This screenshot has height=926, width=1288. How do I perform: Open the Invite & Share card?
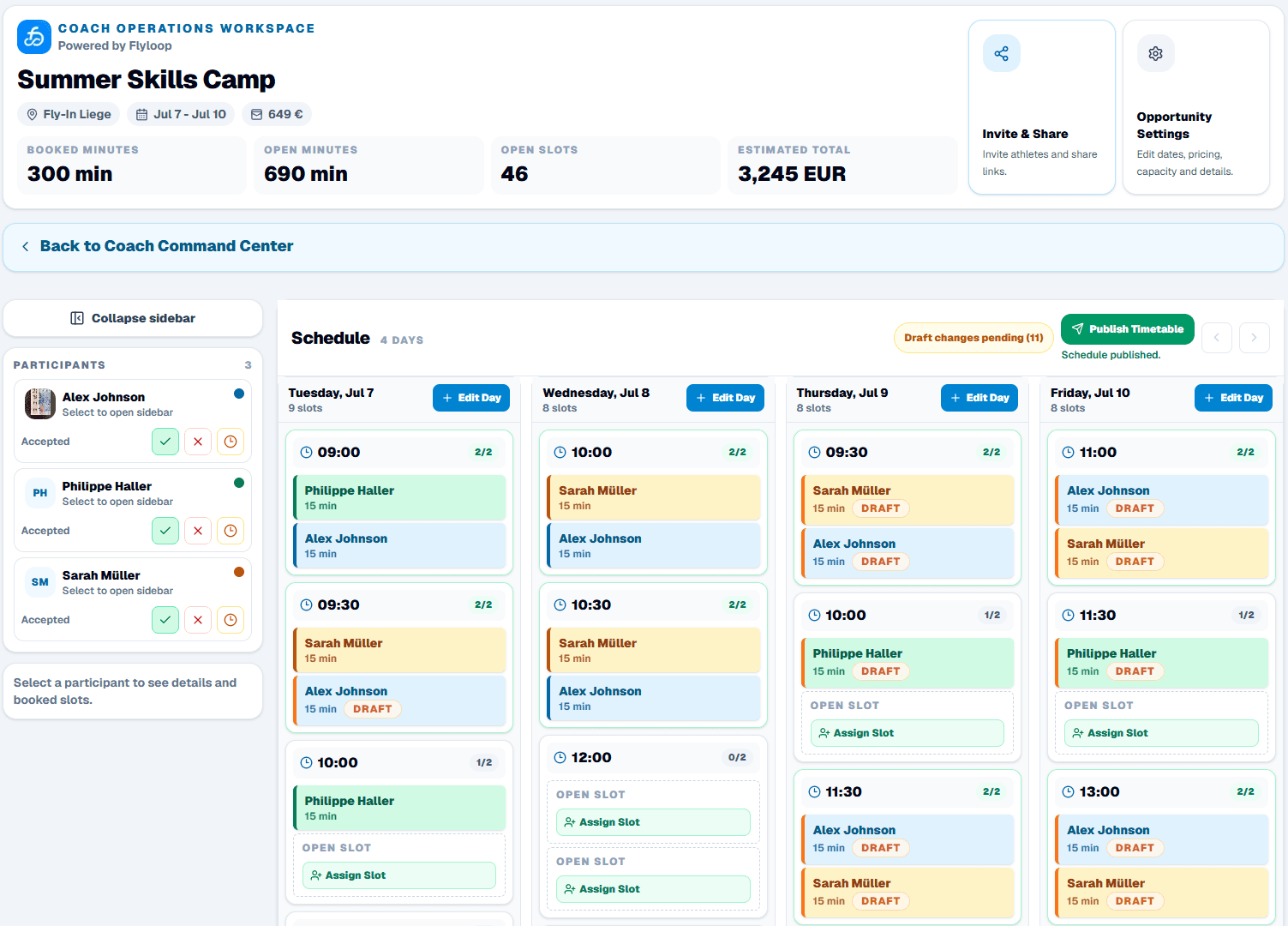coord(1041,107)
